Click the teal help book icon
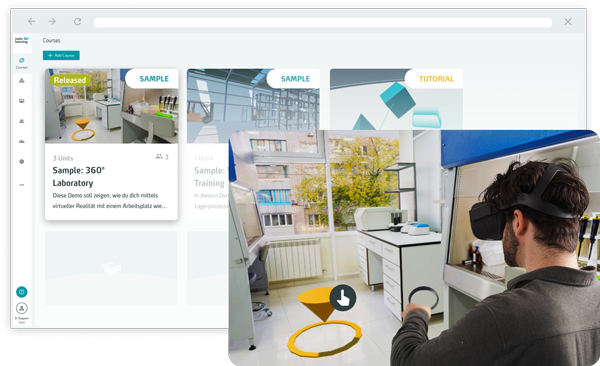The width and height of the screenshot is (600, 366). click(x=22, y=292)
